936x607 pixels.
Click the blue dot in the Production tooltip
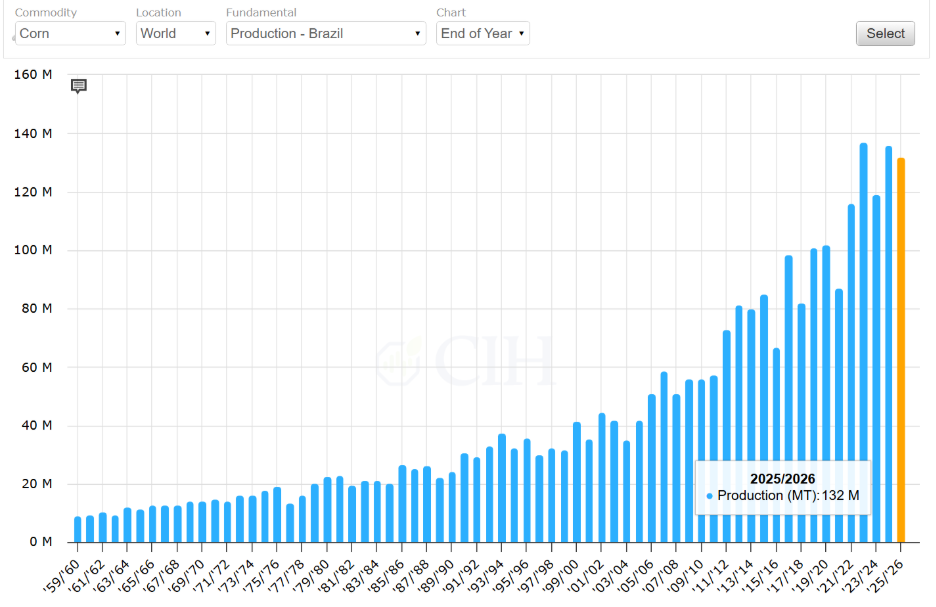tap(709, 496)
